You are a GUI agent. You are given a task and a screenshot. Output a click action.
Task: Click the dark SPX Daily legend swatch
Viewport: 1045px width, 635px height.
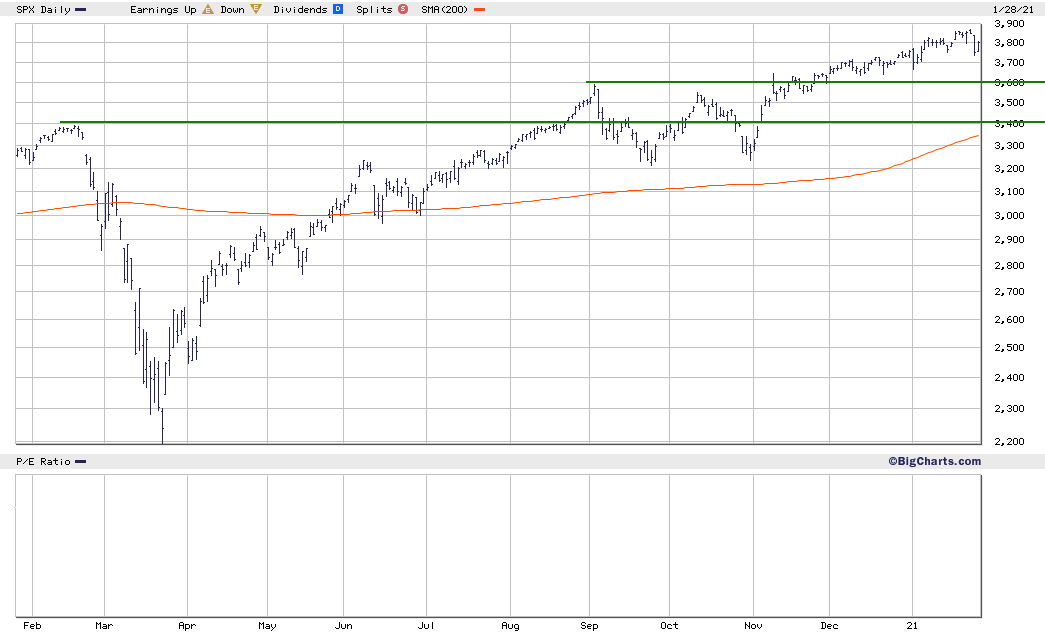tap(81, 10)
